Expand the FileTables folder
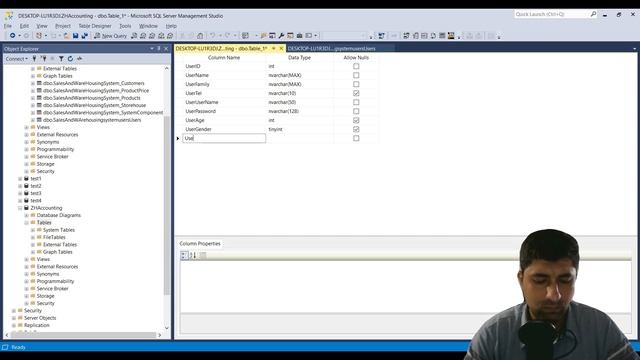Screen dimensions: 640x360 point(33,238)
